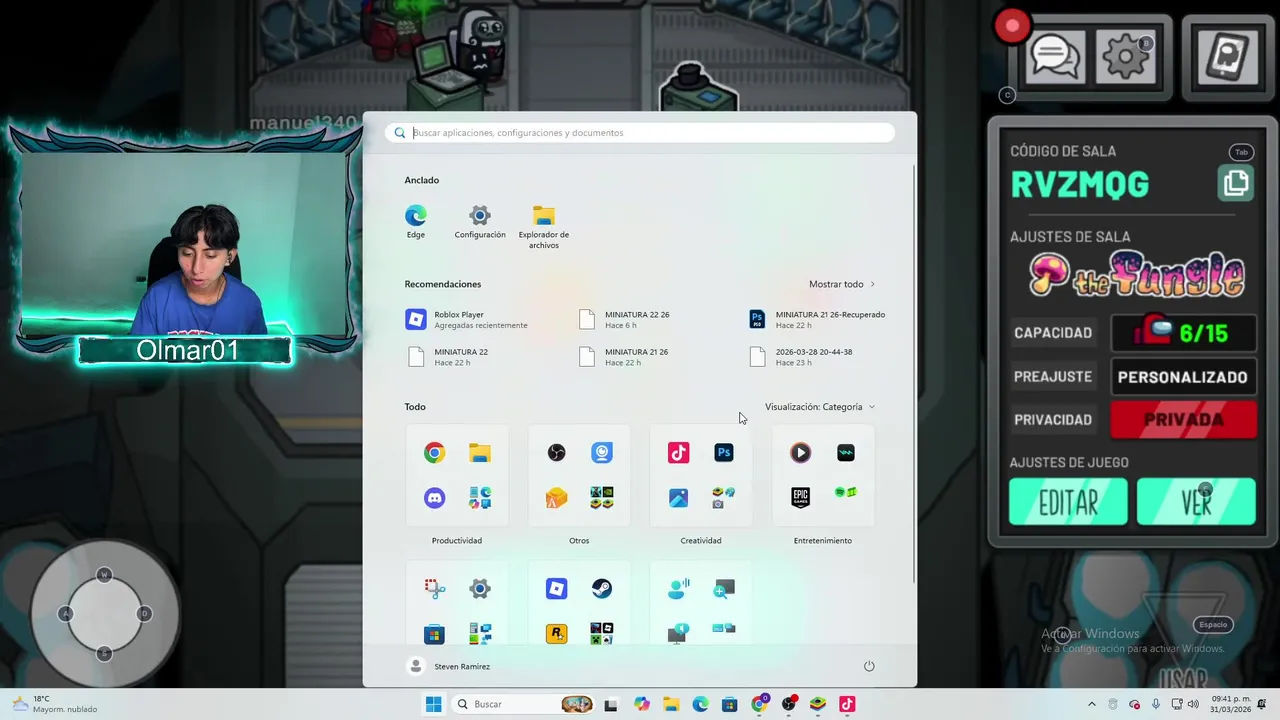
Task: Launch Steam from the games group
Action: coord(602,589)
